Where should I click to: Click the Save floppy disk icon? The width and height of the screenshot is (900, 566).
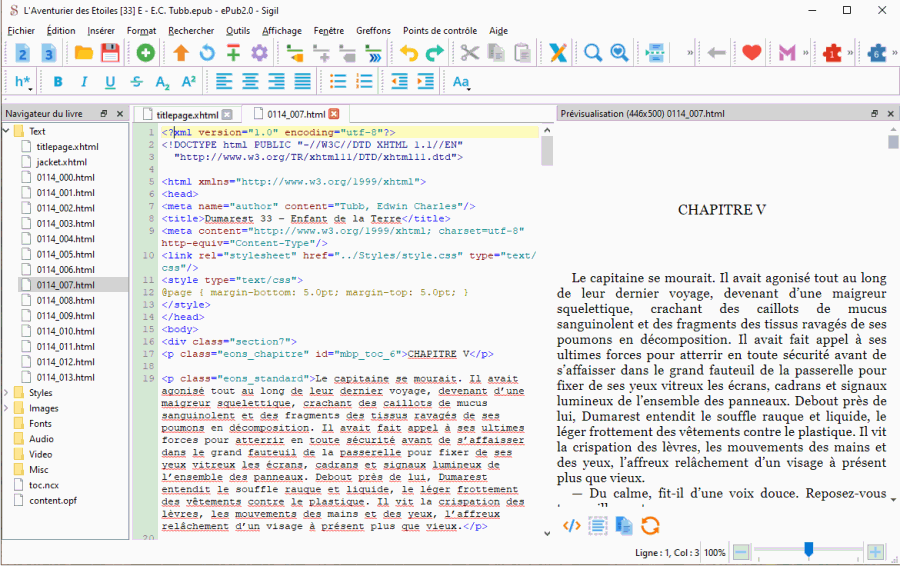(x=110, y=53)
